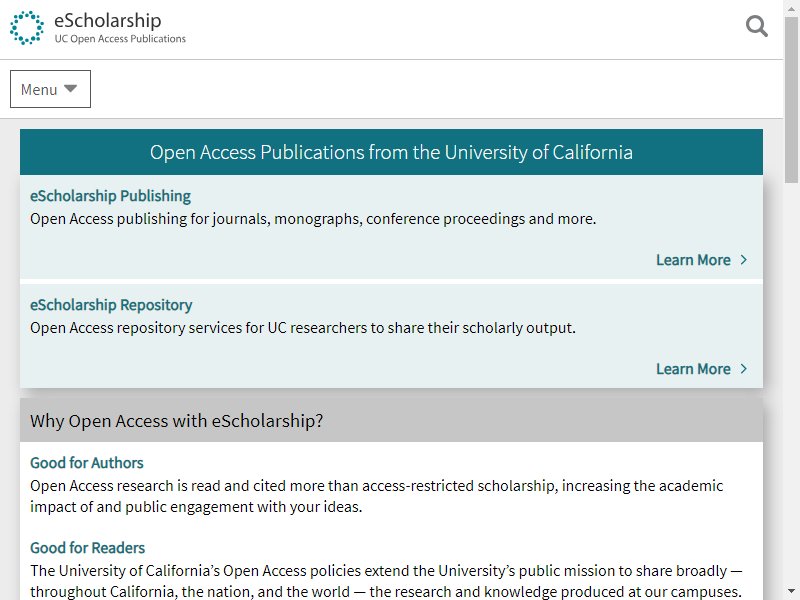Click the scrollbar track below the thumb
800x600 pixels.
pyautogui.click(x=792, y=383)
